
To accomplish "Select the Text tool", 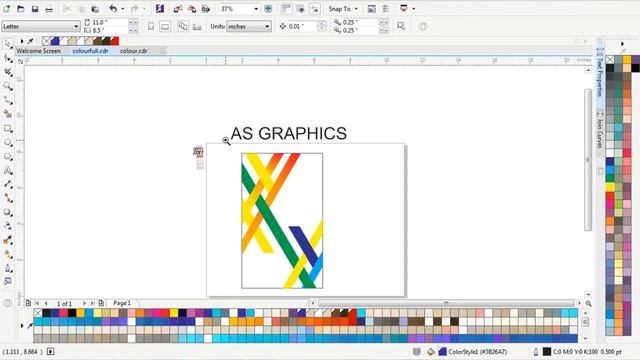I will [x=8, y=171].
